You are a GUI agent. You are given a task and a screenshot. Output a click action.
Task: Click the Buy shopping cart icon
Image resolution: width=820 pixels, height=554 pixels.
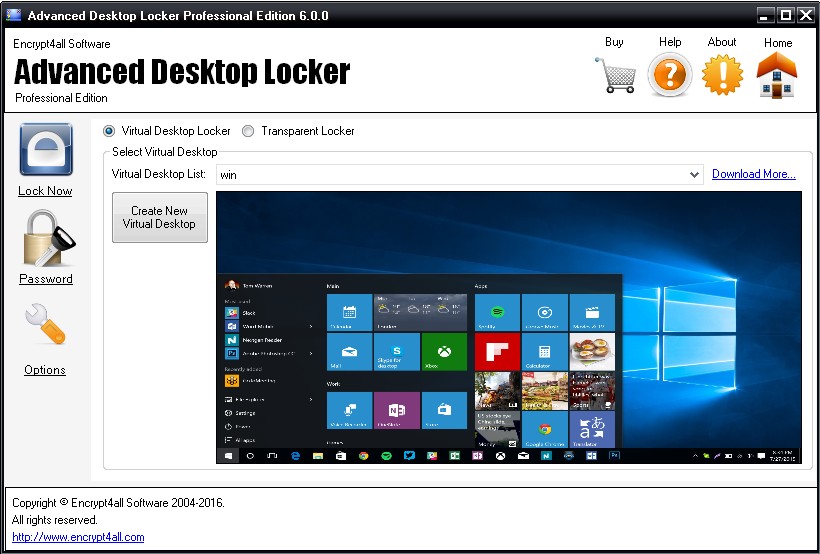click(x=616, y=75)
